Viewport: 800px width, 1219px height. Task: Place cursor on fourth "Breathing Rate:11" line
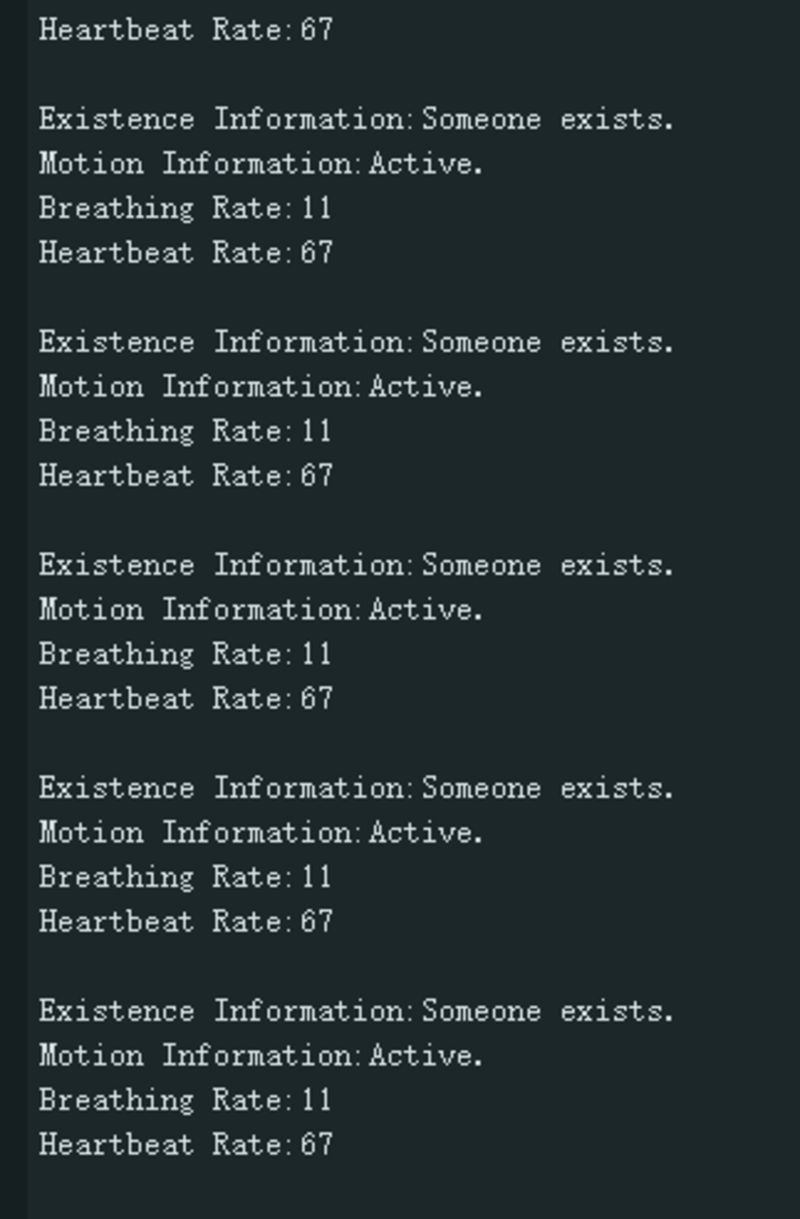tap(186, 877)
